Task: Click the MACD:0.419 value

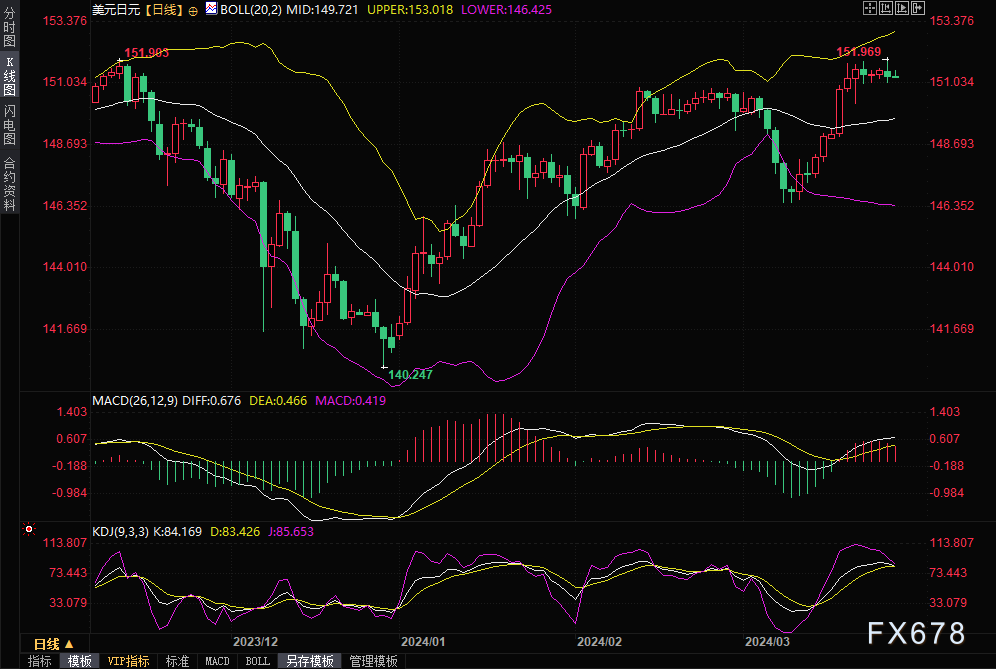Action: coord(351,401)
